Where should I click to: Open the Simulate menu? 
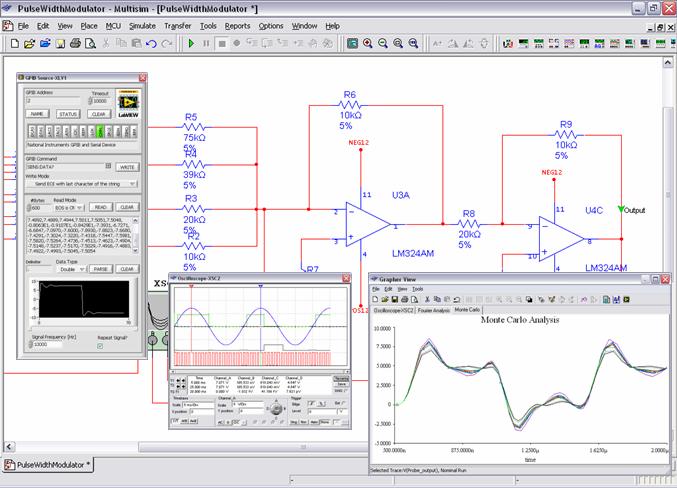(142, 25)
